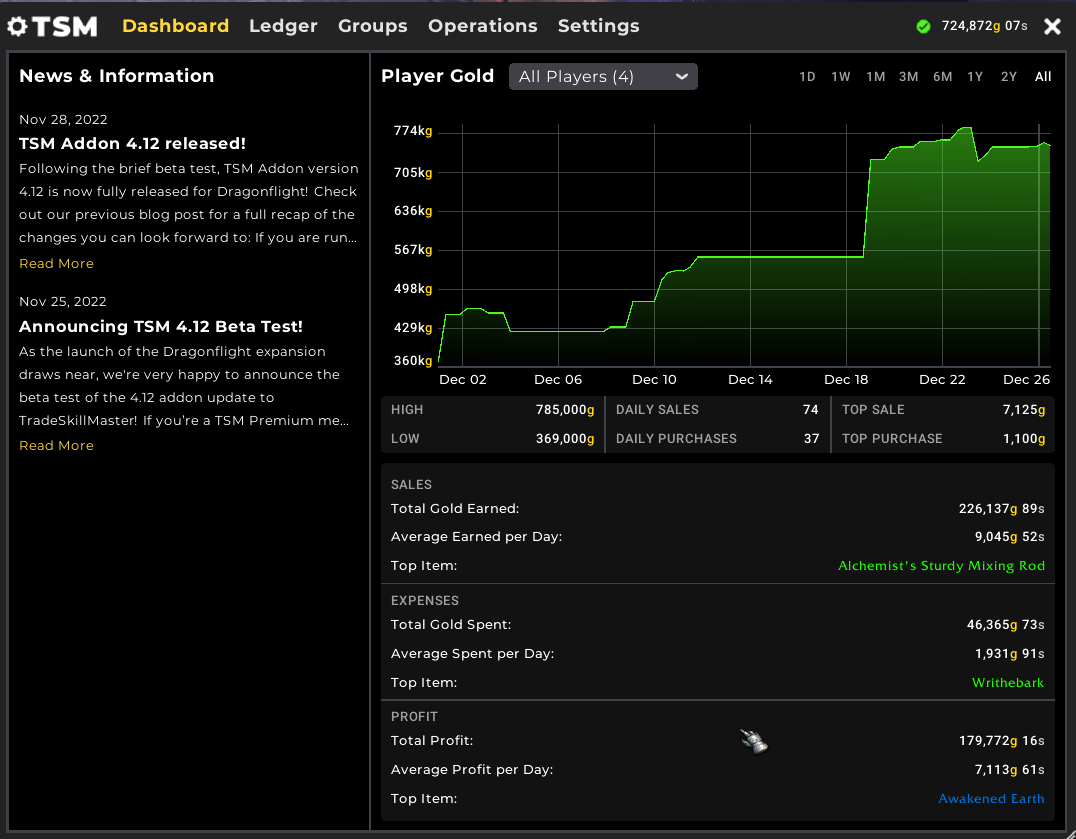
Task: Switch graph range to 2Y
Action: point(1009,77)
